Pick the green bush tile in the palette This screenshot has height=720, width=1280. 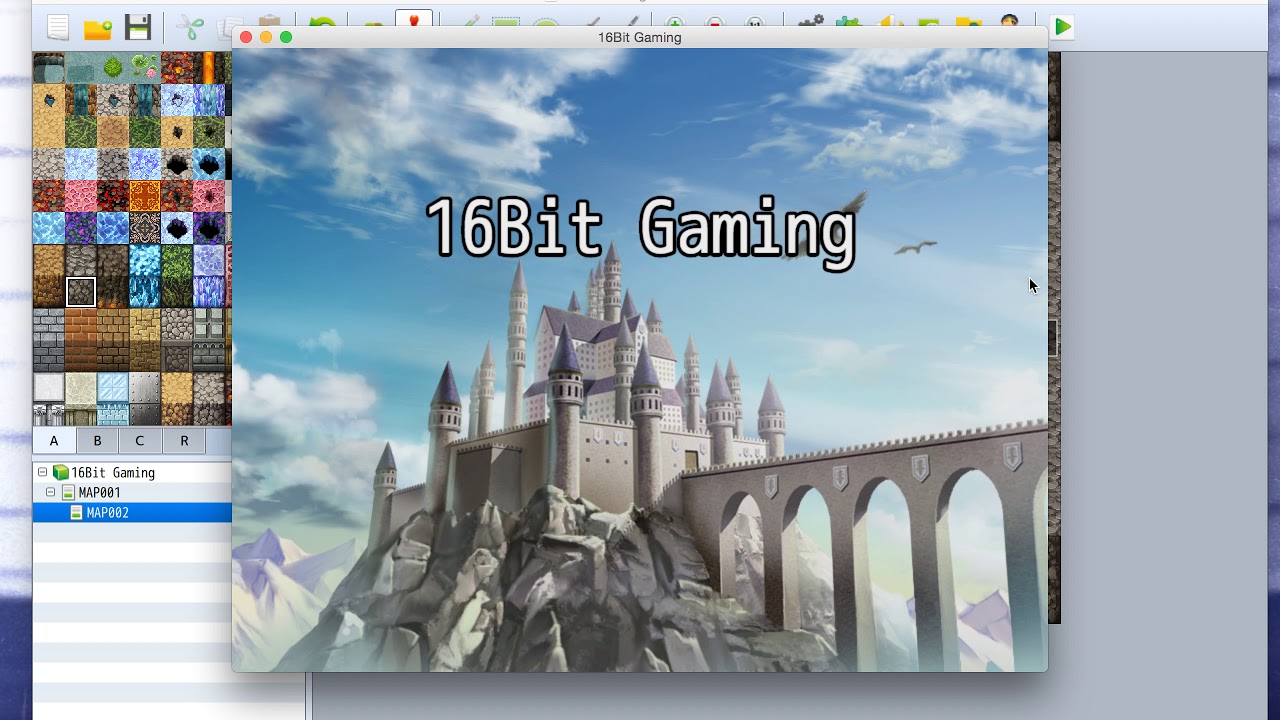113,68
